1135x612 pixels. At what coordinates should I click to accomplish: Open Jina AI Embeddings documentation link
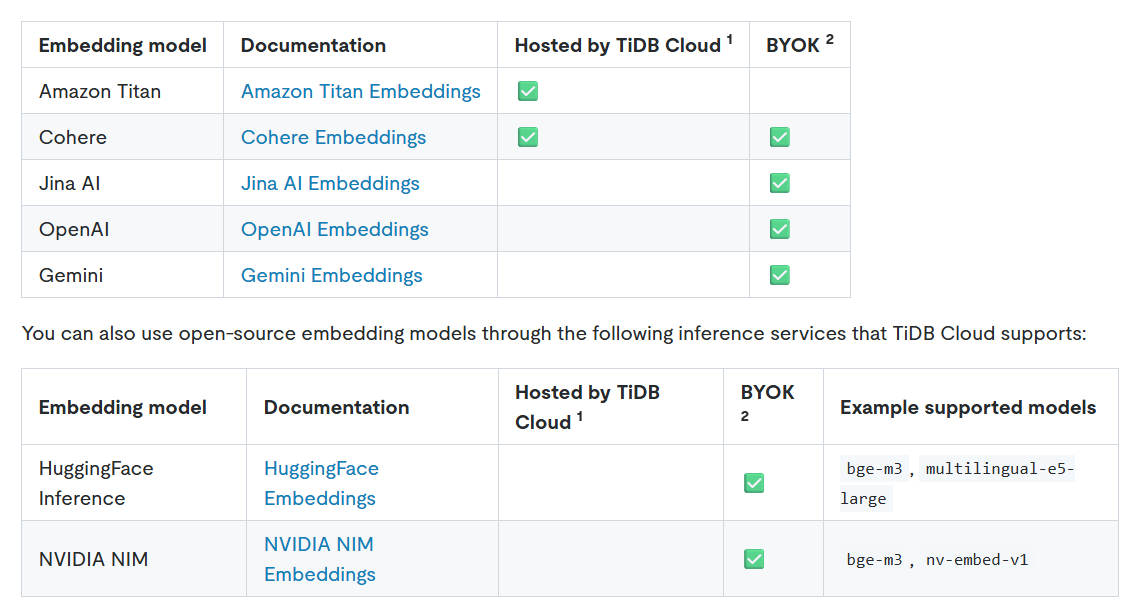coord(330,183)
